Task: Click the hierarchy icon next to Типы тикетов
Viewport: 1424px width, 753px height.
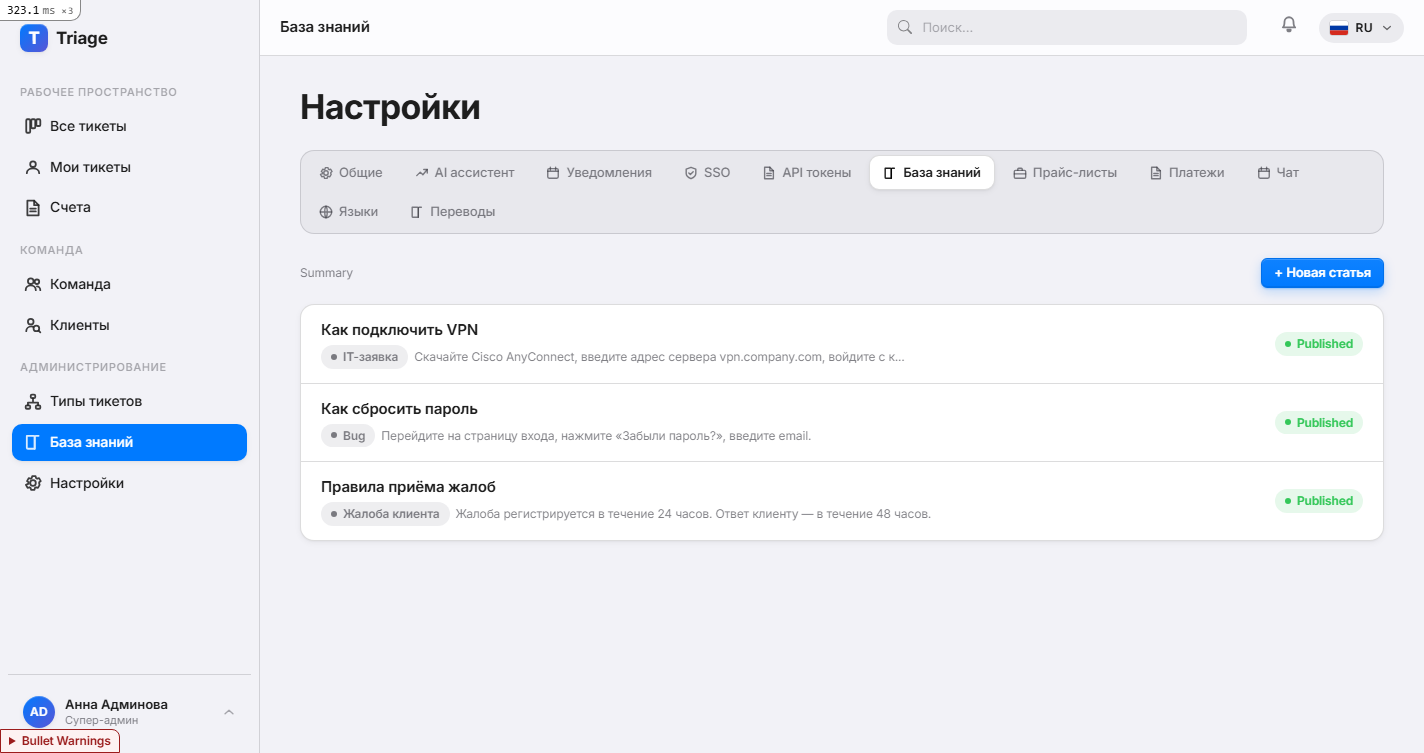Action: point(33,401)
